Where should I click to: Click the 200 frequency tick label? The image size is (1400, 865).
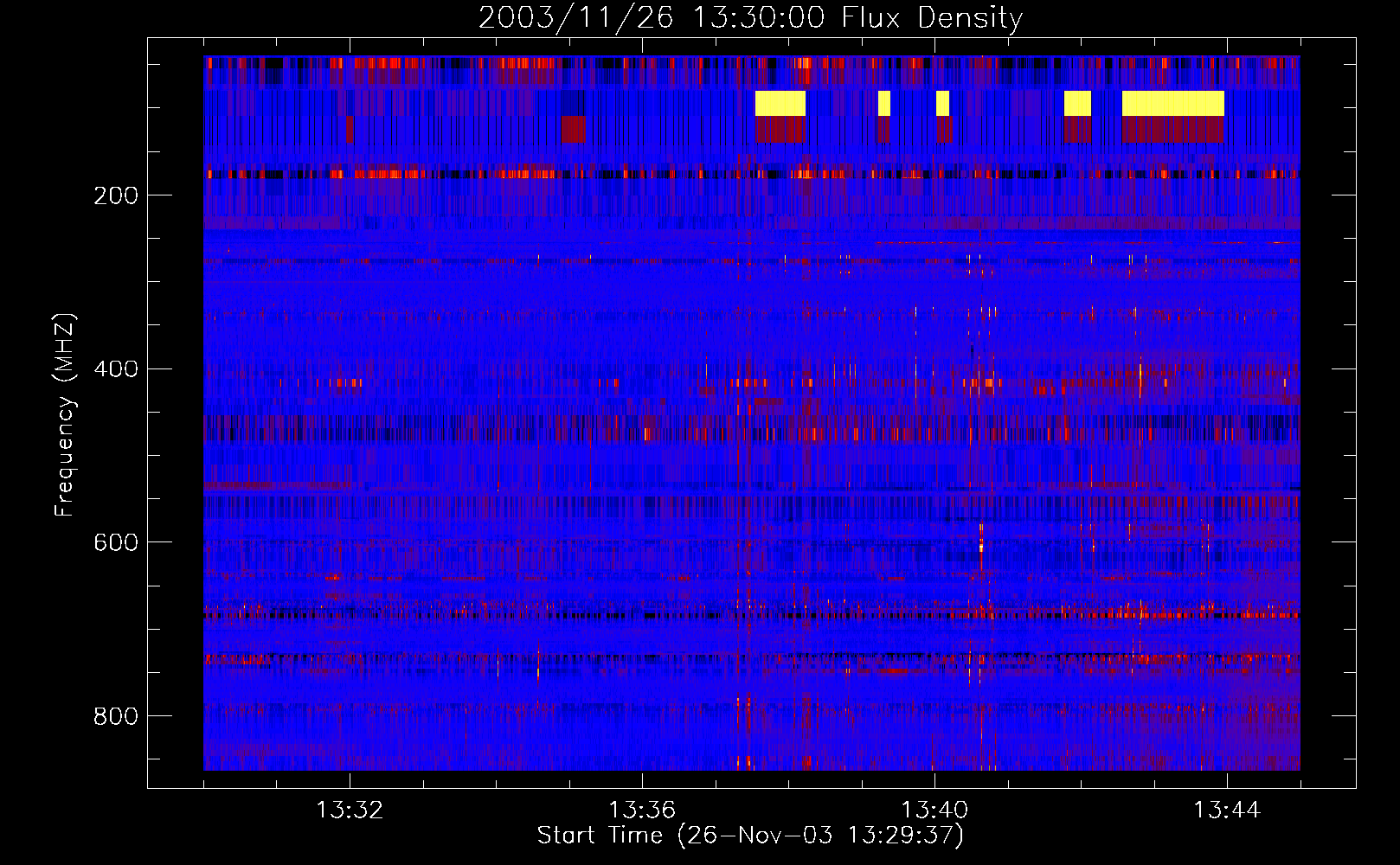(116, 195)
